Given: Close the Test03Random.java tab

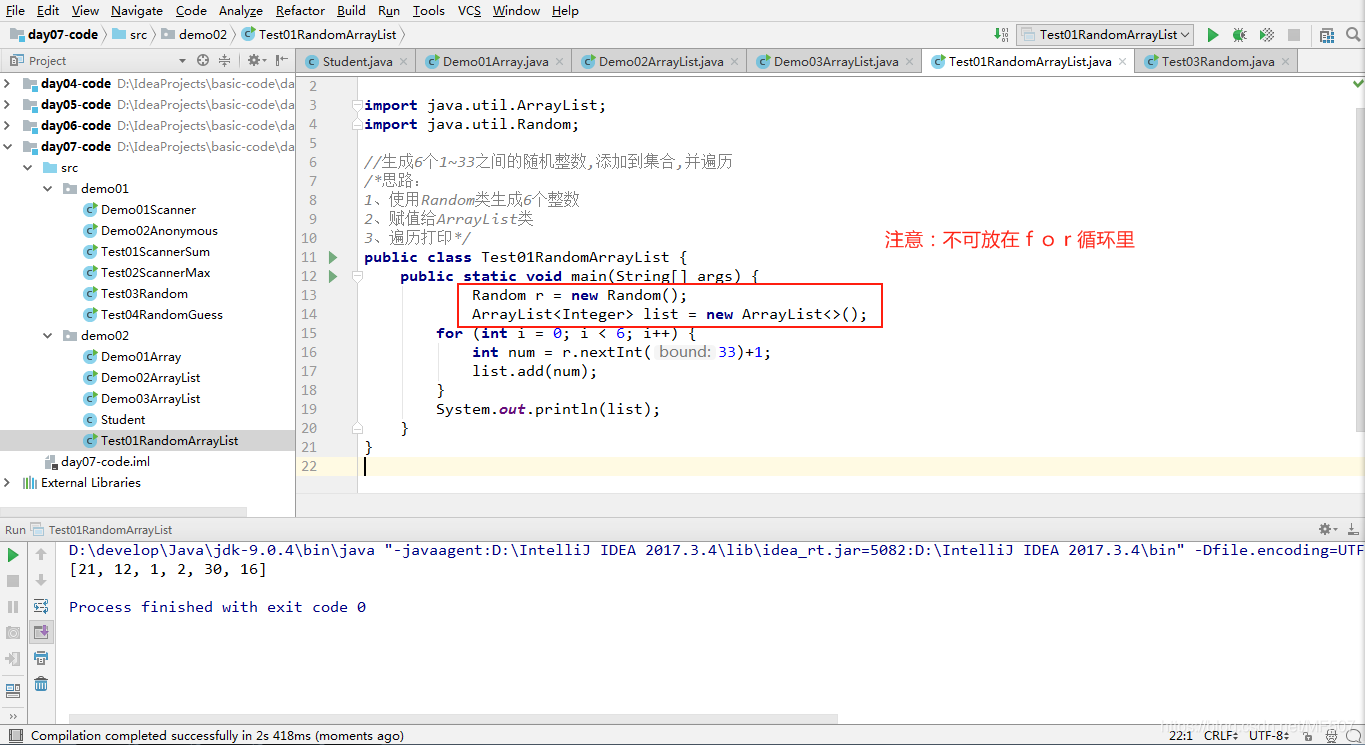Looking at the screenshot, I should (1285, 61).
